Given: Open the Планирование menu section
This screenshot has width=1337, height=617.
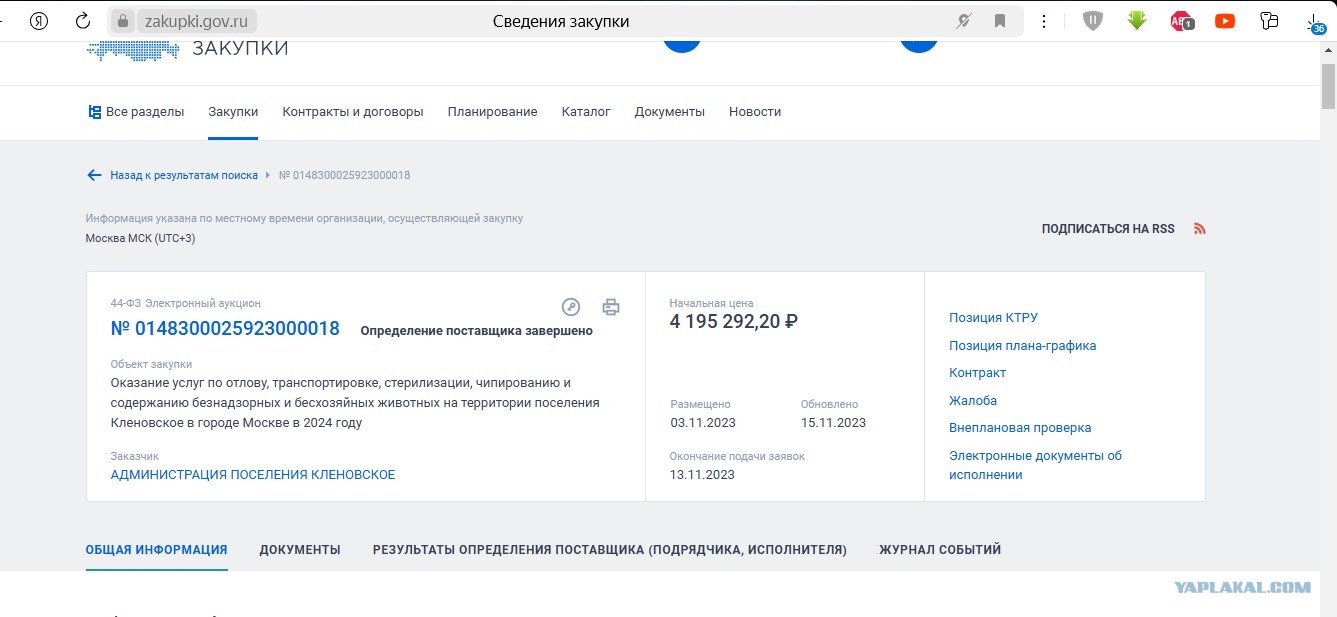Looking at the screenshot, I should tap(492, 112).
